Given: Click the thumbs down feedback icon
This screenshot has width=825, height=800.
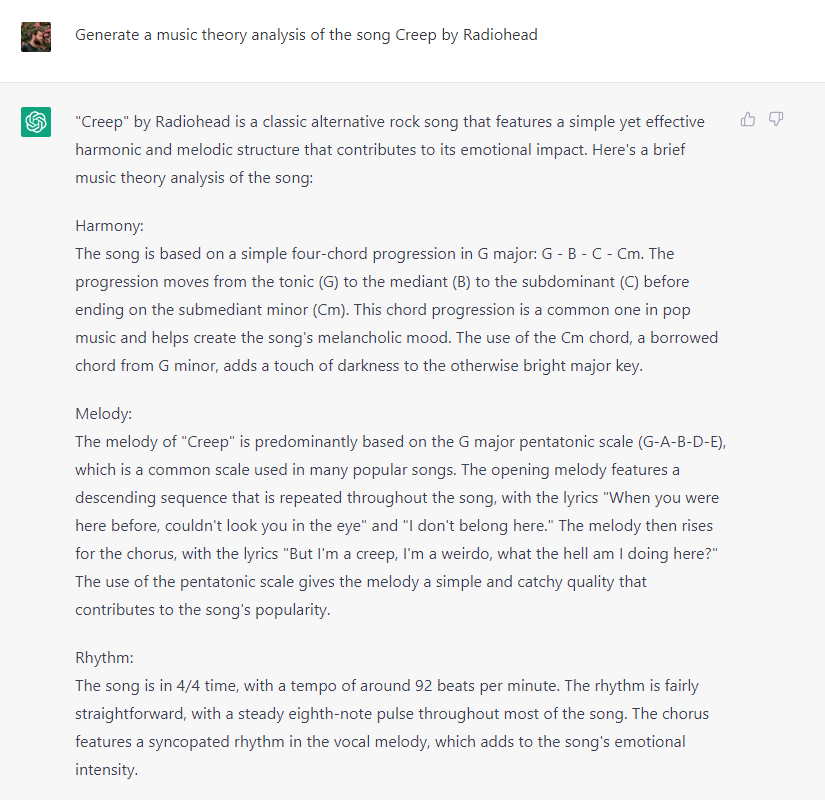Looking at the screenshot, I should click(776, 119).
